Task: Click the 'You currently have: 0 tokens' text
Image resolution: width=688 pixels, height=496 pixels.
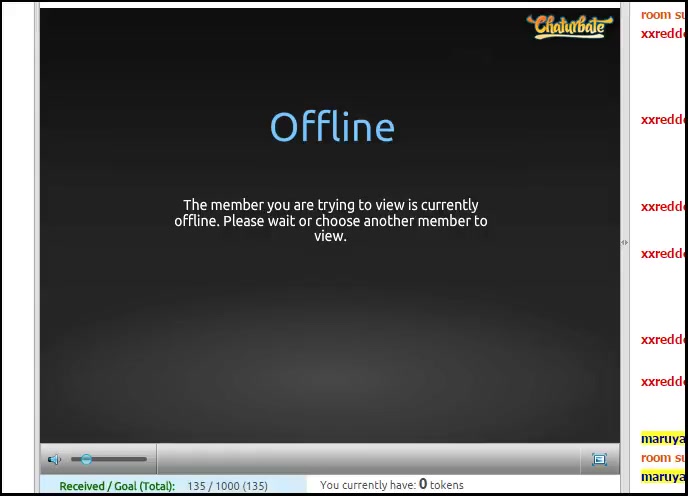Action: 391,485
